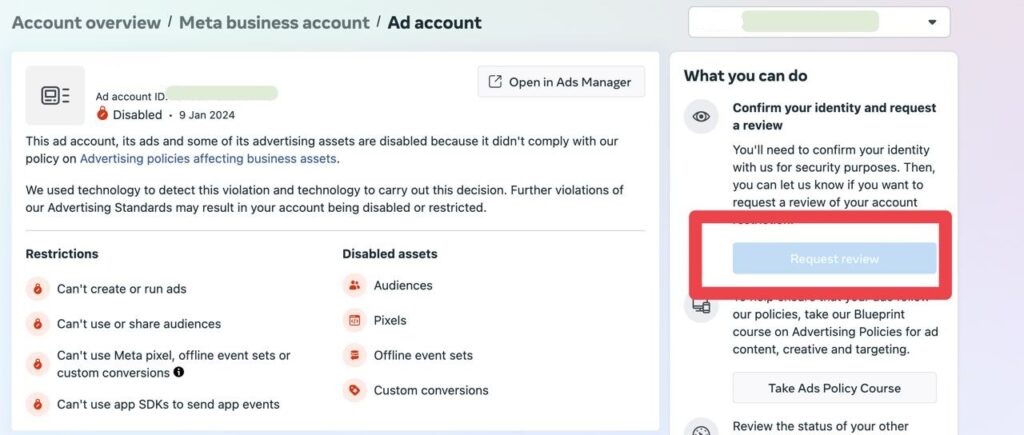Click the Custom conversions label
The width and height of the screenshot is (1024, 435).
point(431,390)
